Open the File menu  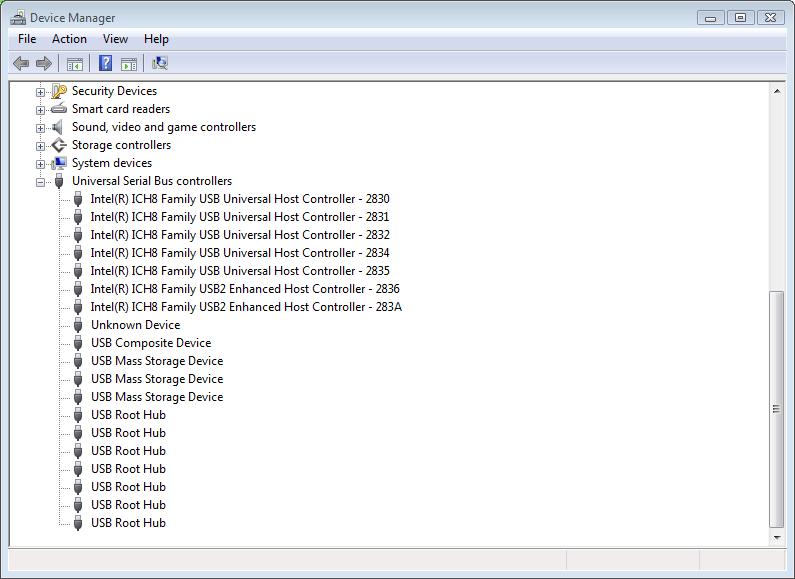27,39
